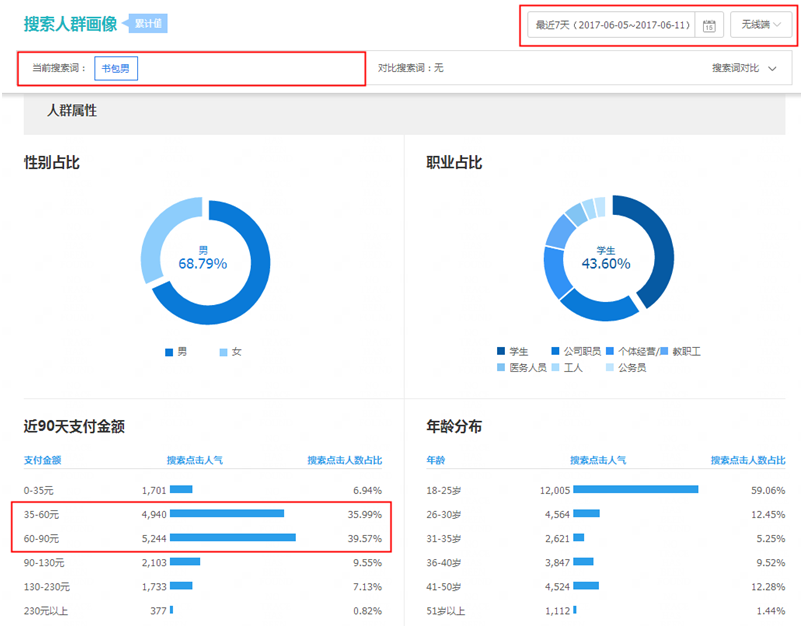Screen dimensions: 803x628
Task: Click the 医务人员 legend square
Action: pos(501,368)
